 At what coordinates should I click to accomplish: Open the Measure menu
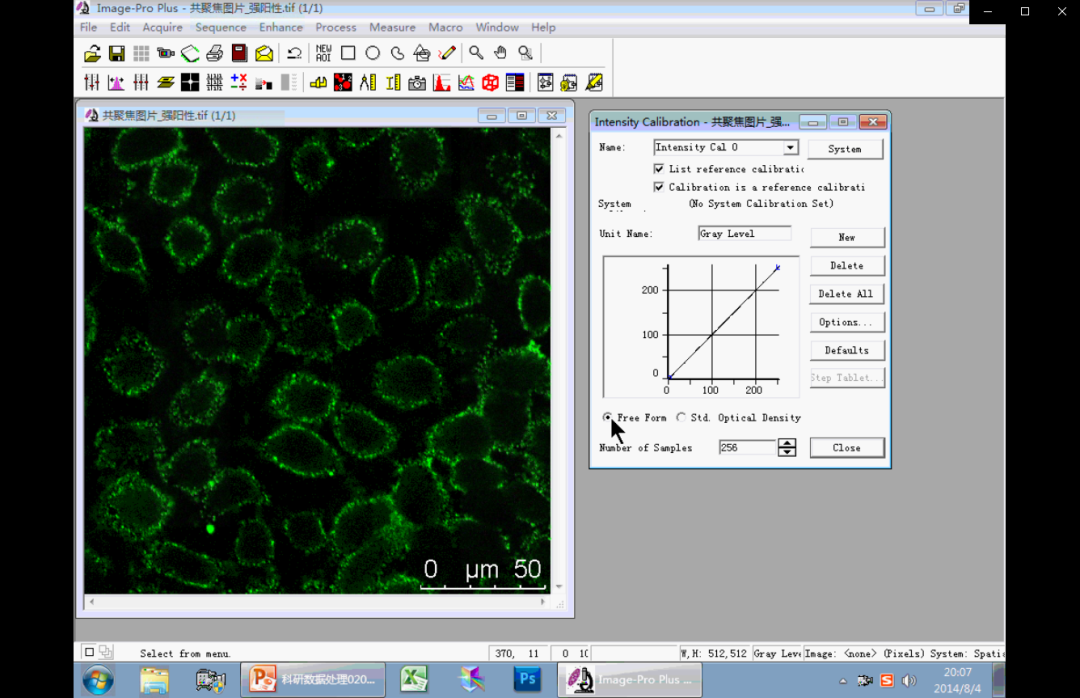point(392,27)
